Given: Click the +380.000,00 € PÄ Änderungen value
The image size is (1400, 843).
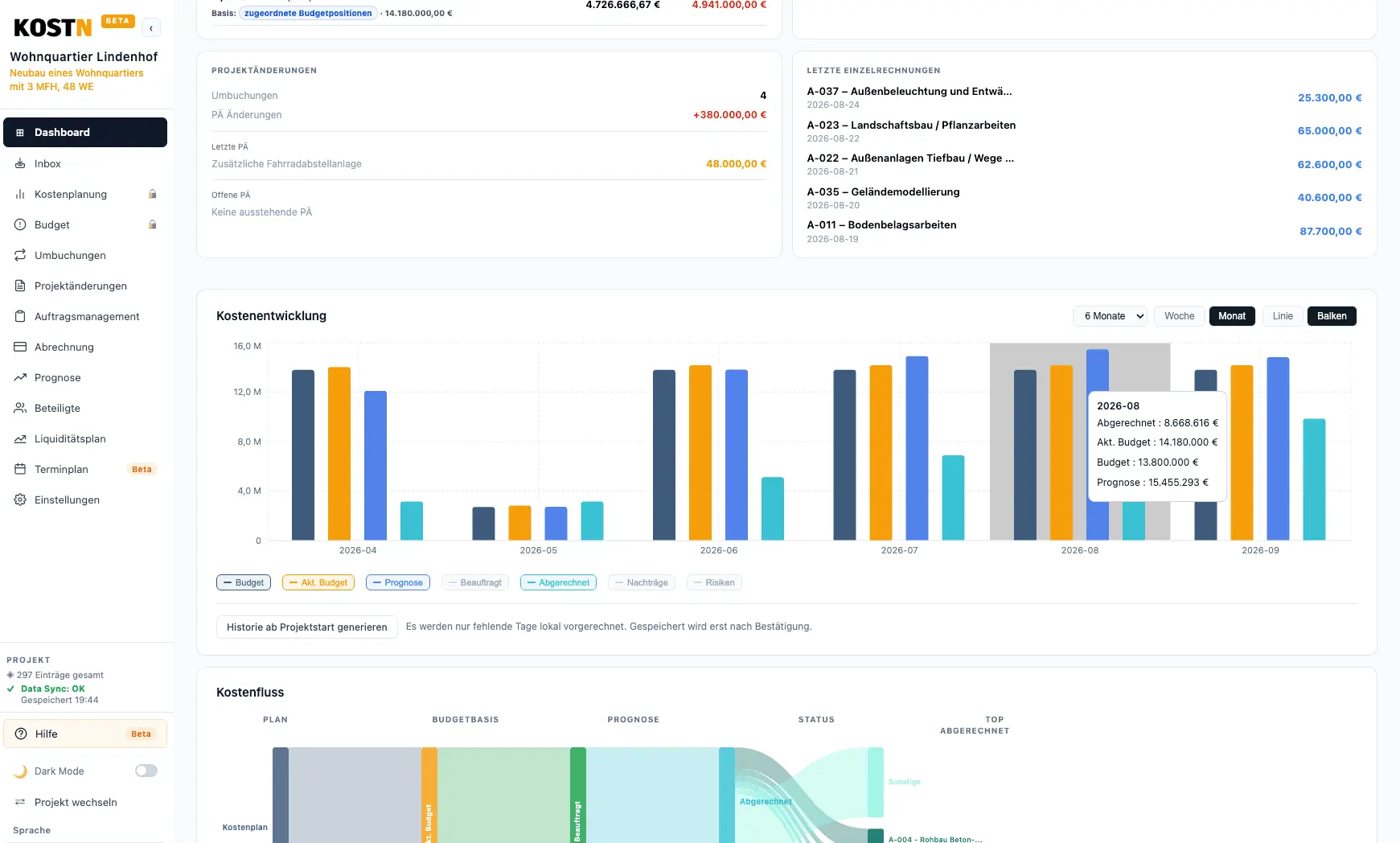Looking at the screenshot, I should 729,115.
